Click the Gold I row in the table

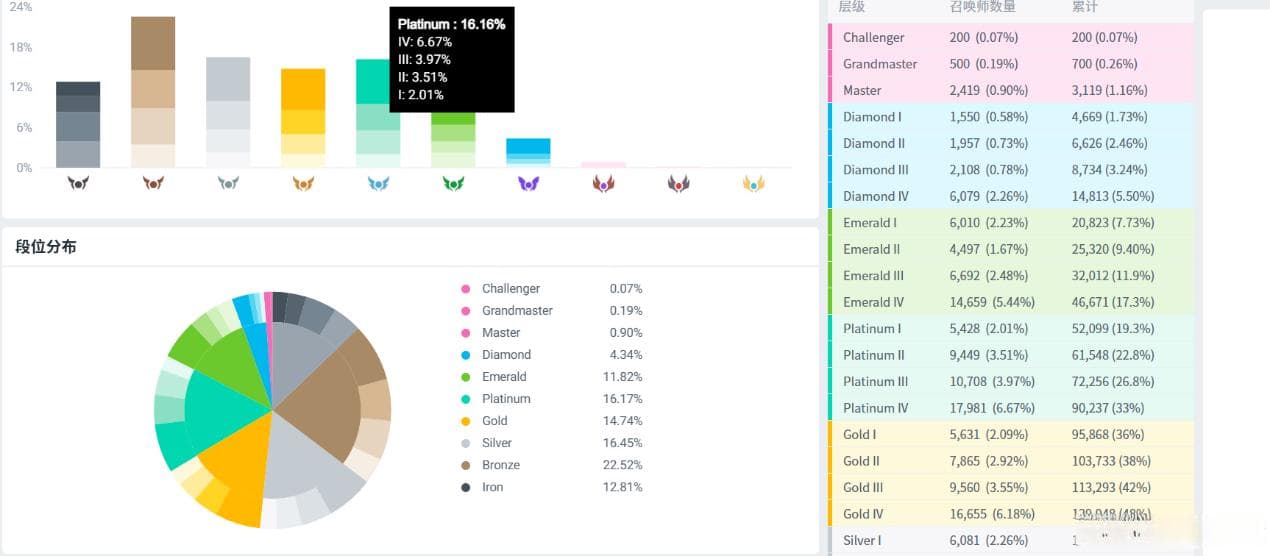click(1011, 435)
